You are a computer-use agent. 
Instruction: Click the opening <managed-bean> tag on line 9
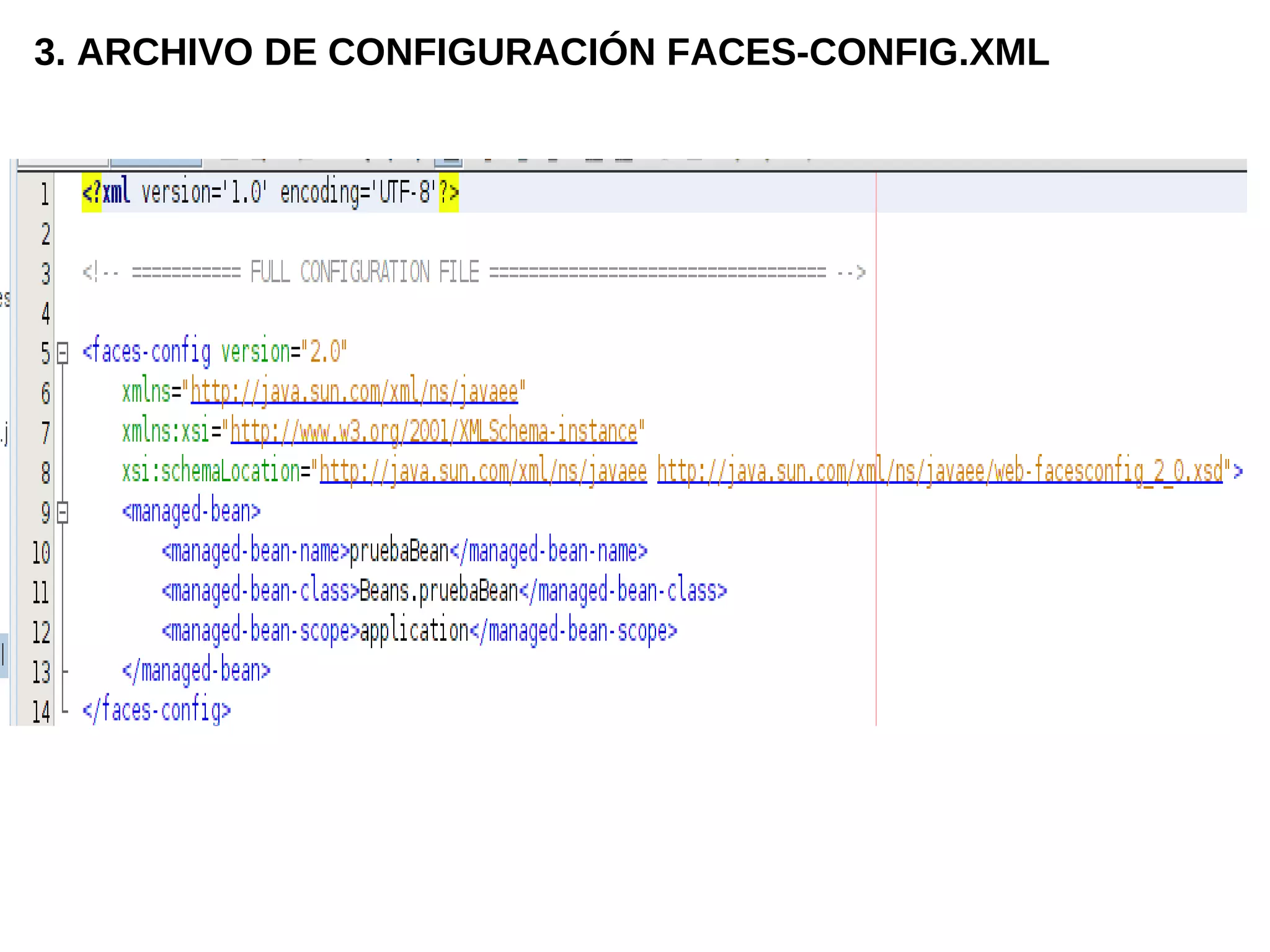[191, 512]
